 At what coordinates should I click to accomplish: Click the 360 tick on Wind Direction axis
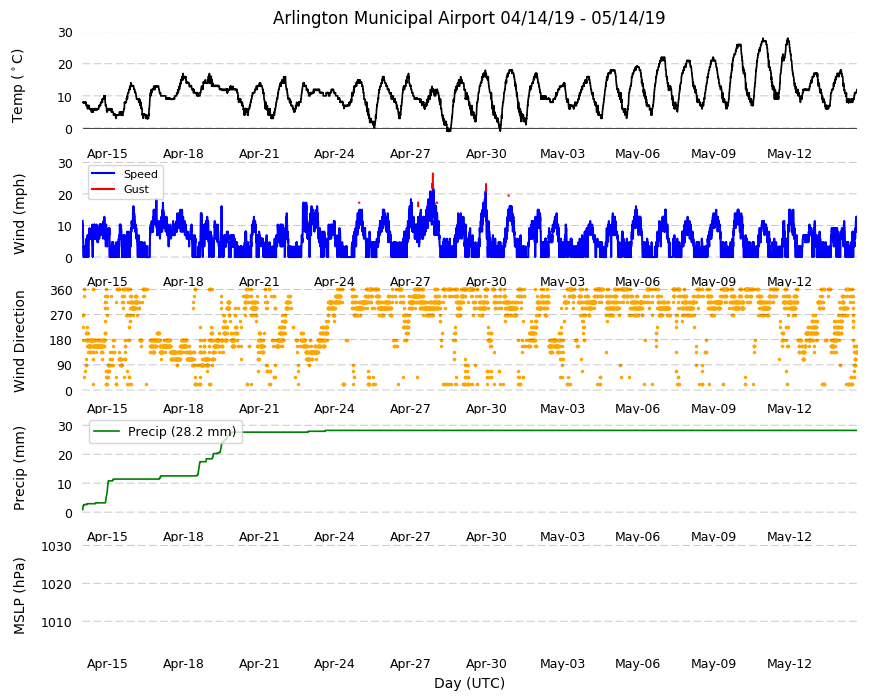click(x=62, y=291)
